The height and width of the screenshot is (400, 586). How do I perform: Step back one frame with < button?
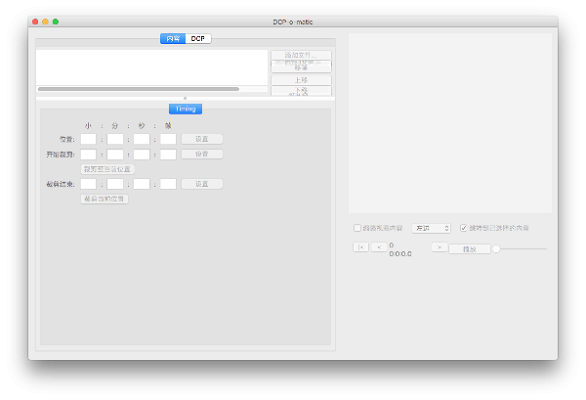[x=379, y=247]
